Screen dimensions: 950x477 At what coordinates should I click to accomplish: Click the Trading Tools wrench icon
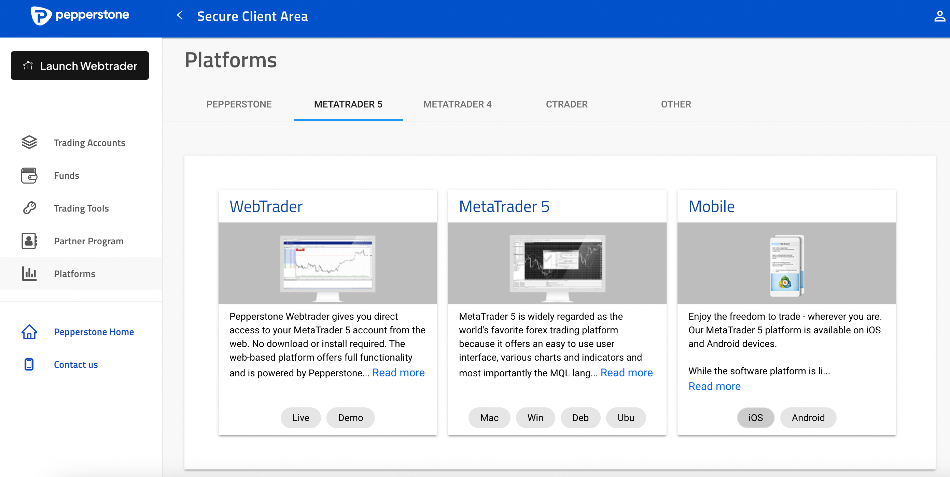29,208
